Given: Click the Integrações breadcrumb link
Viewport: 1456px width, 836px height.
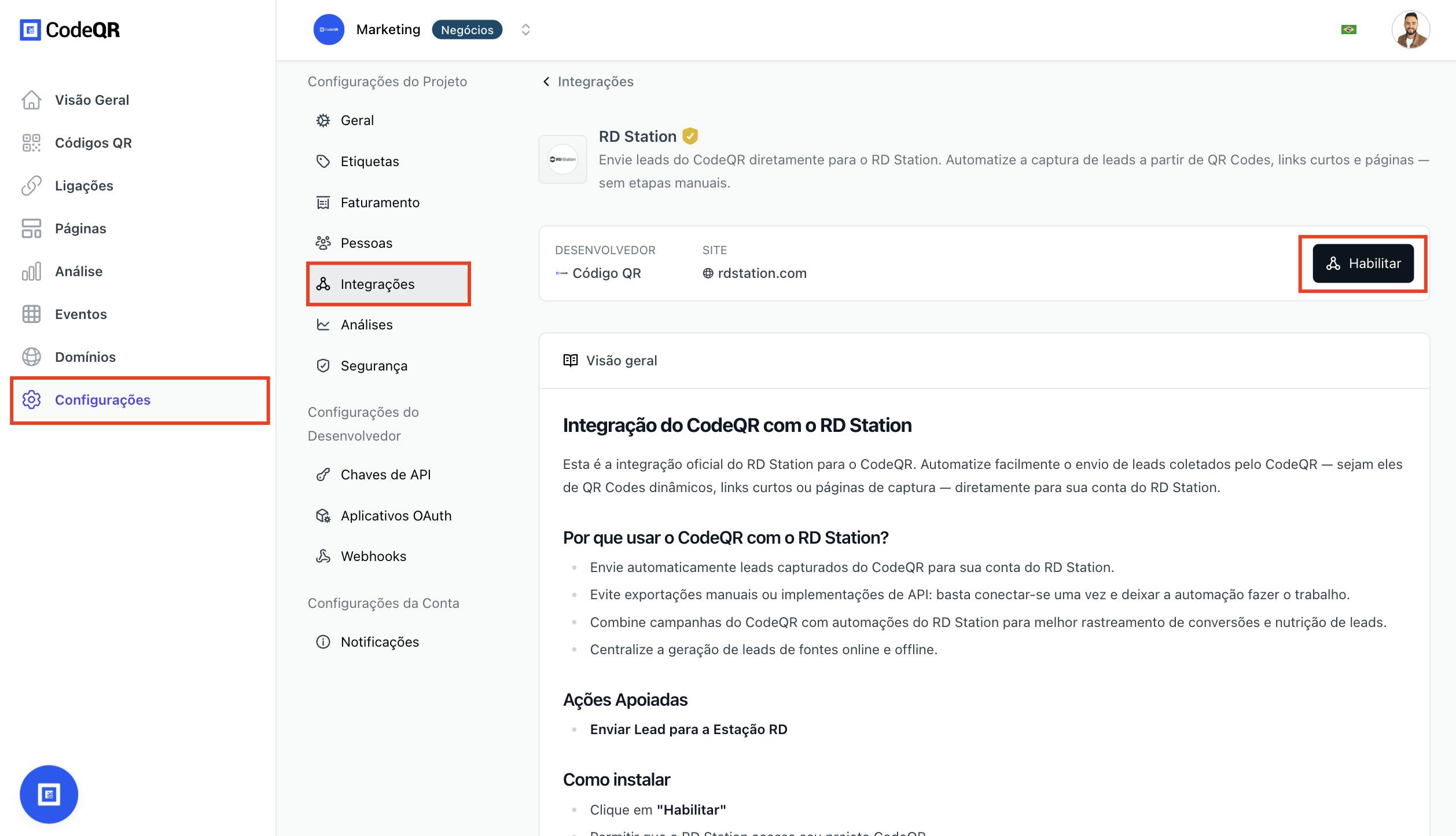Looking at the screenshot, I should (x=595, y=82).
